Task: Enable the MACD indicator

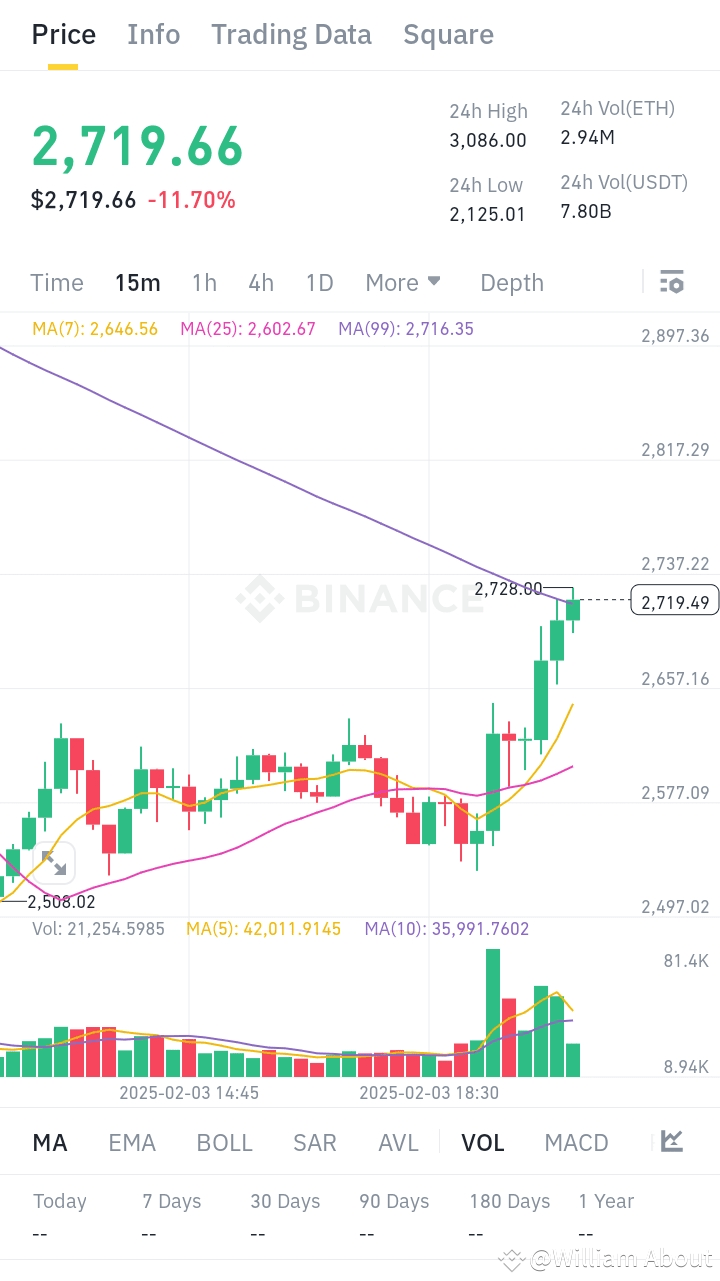Action: pyautogui.click(x=576, y=1142)
